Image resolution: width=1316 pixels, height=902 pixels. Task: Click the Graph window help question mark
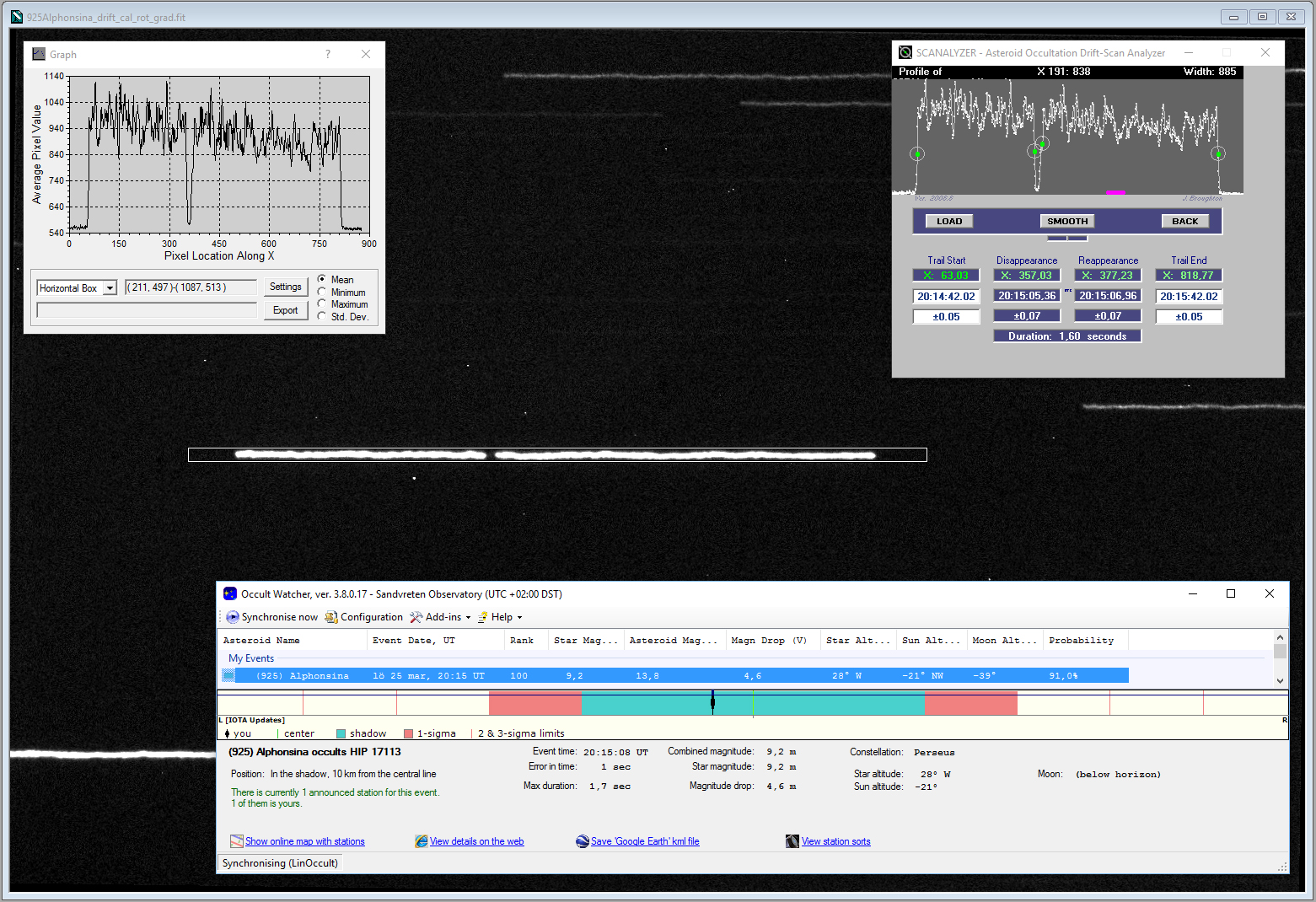point(328,54)
